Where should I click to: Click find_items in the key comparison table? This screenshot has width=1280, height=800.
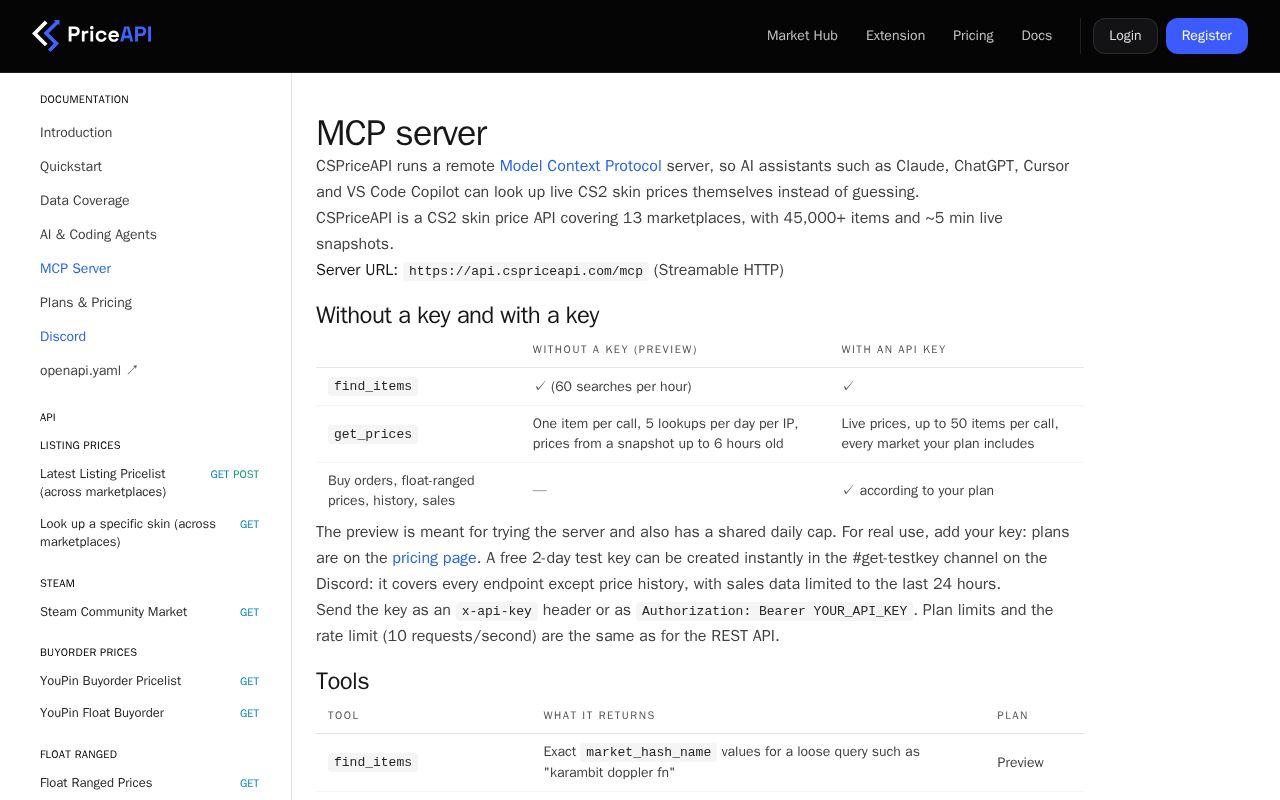[x=373, y=386]
